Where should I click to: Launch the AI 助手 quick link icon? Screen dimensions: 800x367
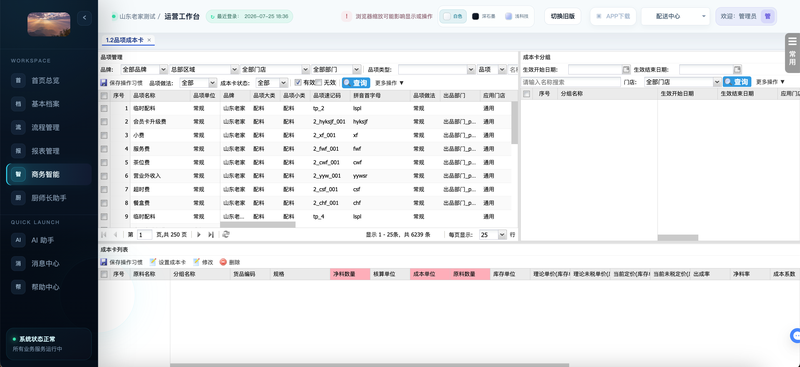18,240
